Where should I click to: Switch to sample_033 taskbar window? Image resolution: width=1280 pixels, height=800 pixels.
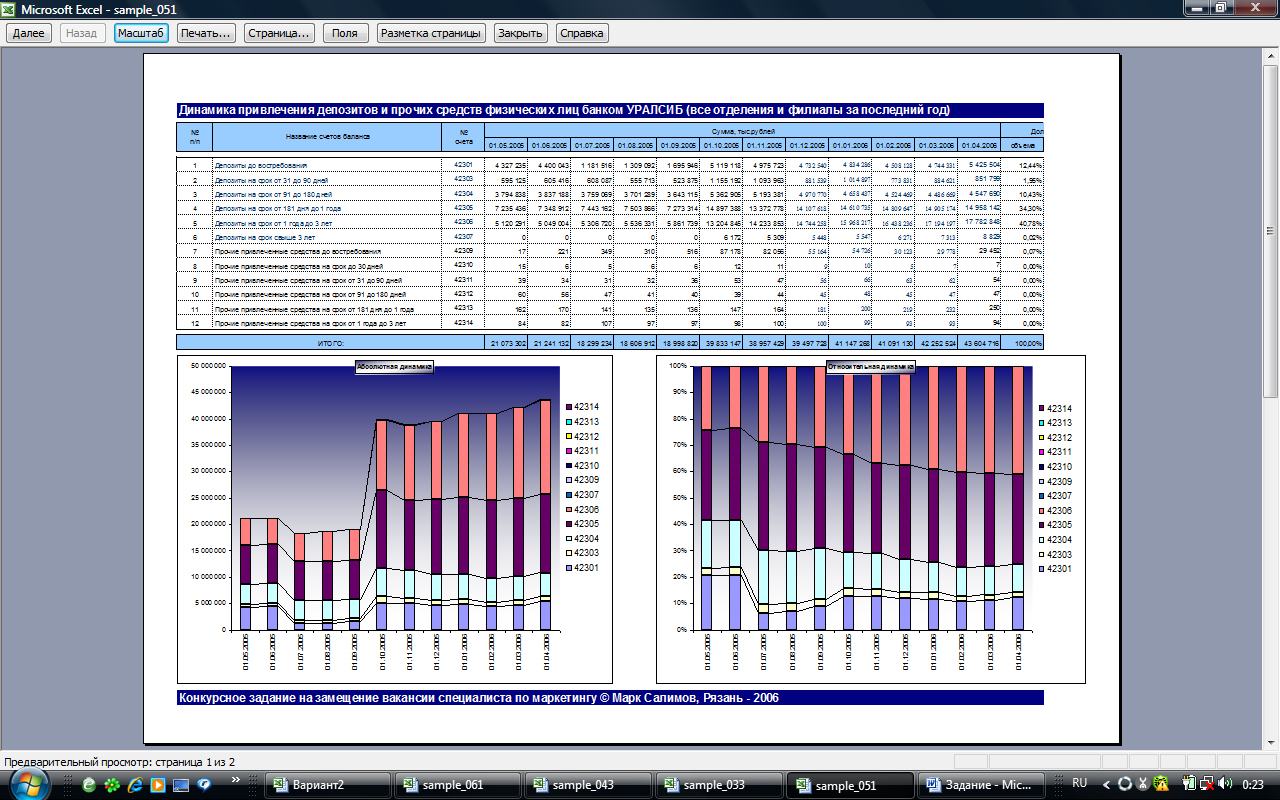click(x=718, y=785)
